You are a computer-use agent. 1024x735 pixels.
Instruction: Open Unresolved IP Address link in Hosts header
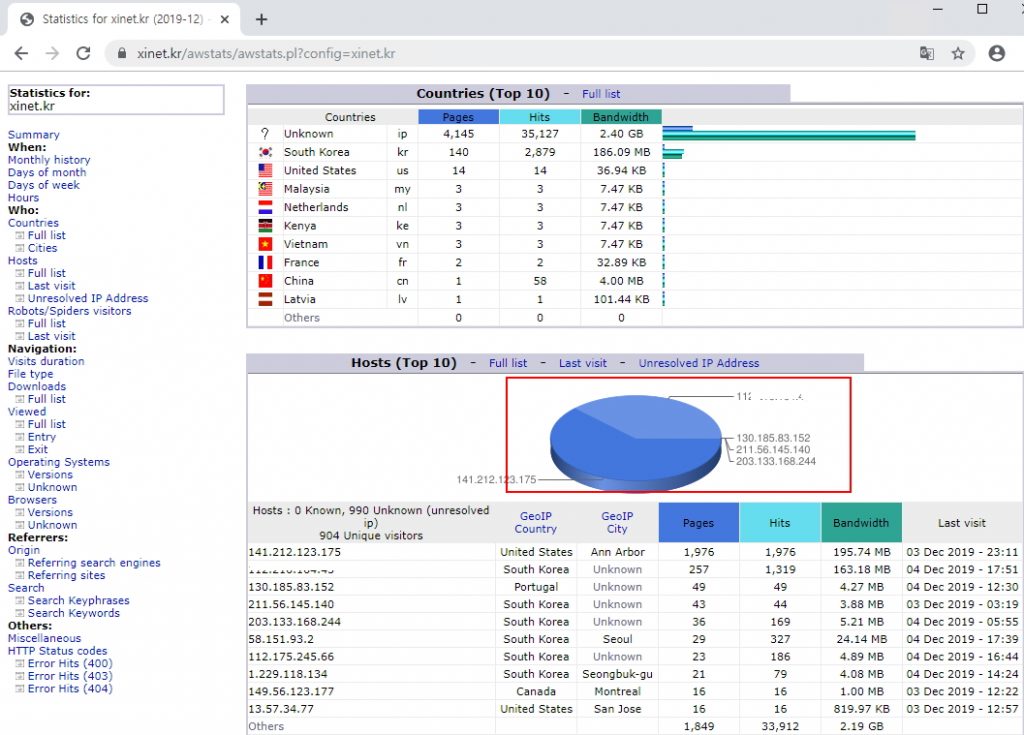[x=698, y=363]
